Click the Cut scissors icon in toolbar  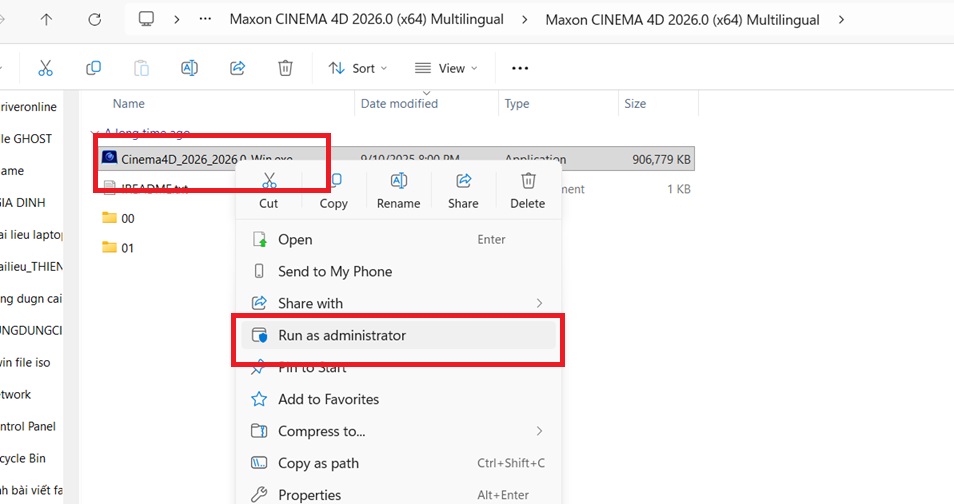click(45, 68)
